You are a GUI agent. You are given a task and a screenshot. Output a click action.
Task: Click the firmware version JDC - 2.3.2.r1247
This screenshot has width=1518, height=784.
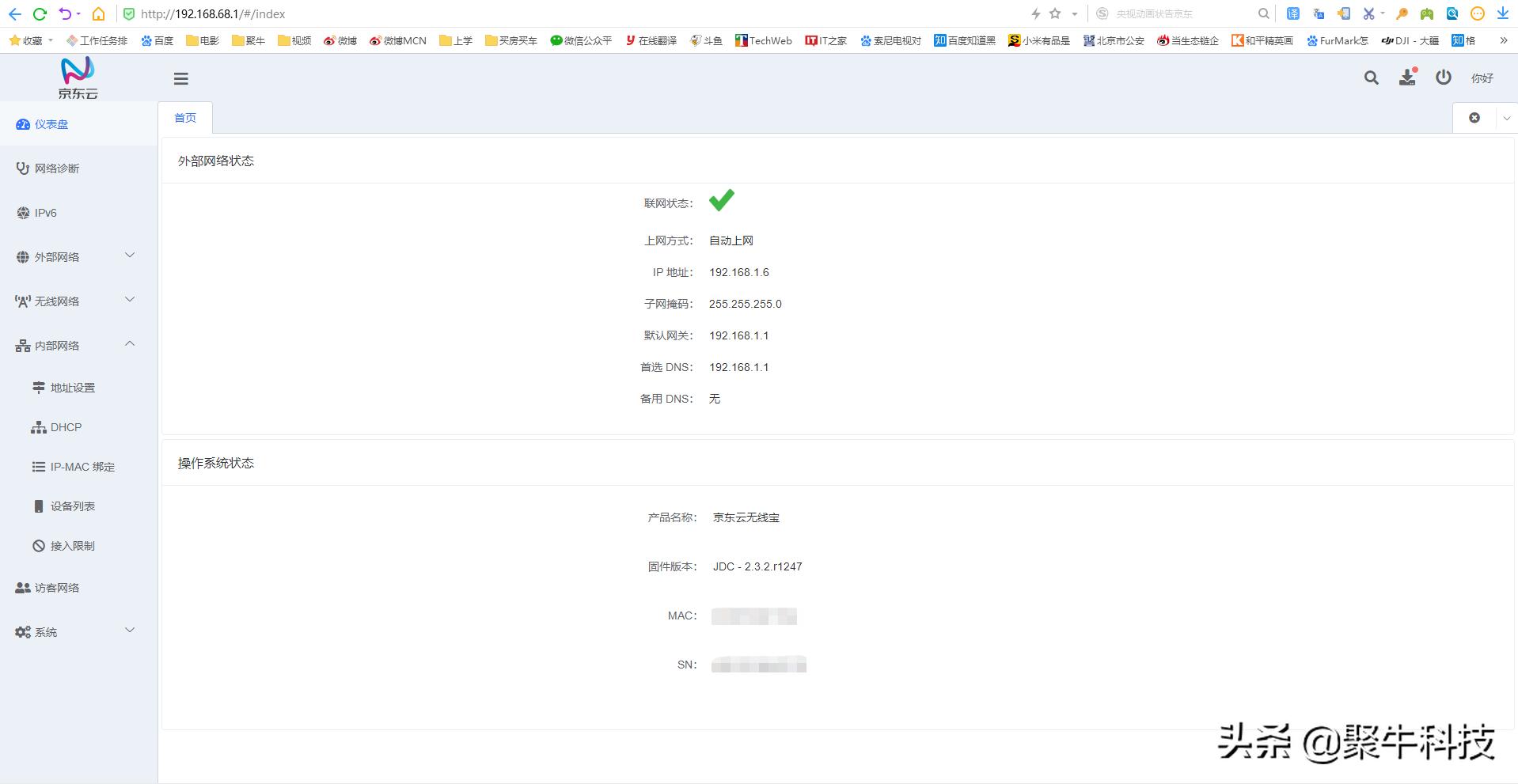(x=757, y=566)
